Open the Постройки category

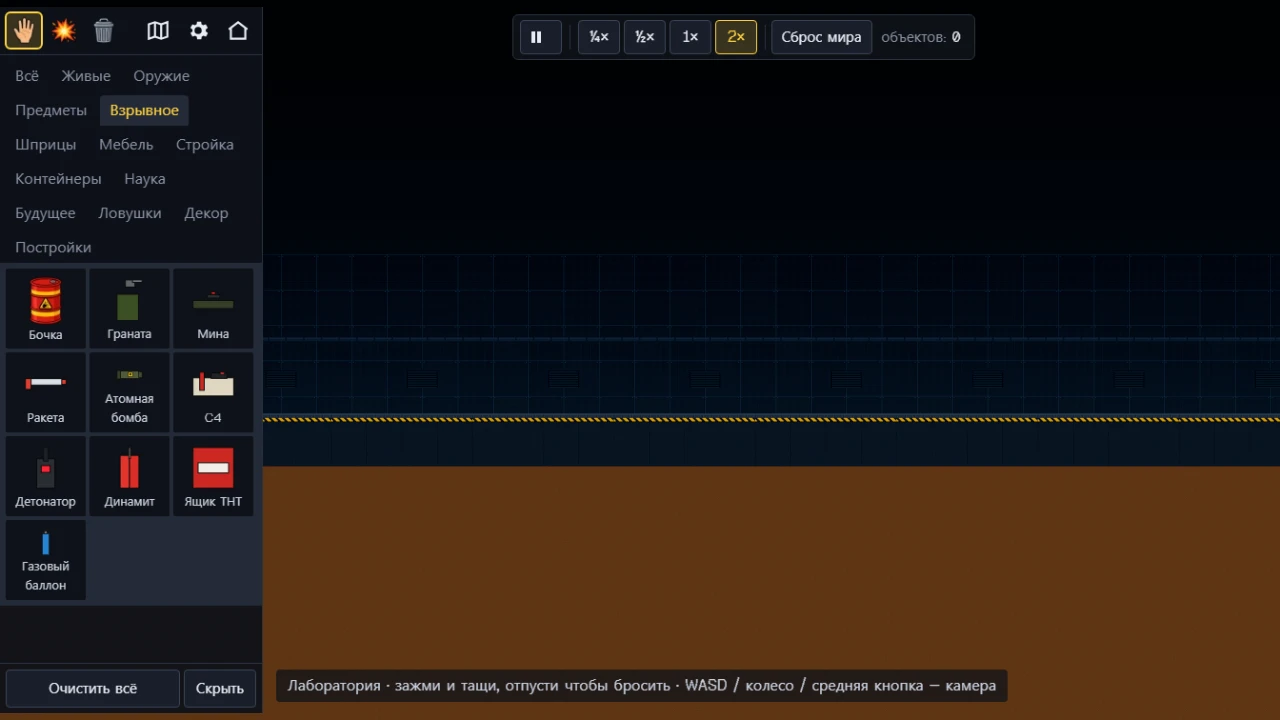(x=53, y=247)
